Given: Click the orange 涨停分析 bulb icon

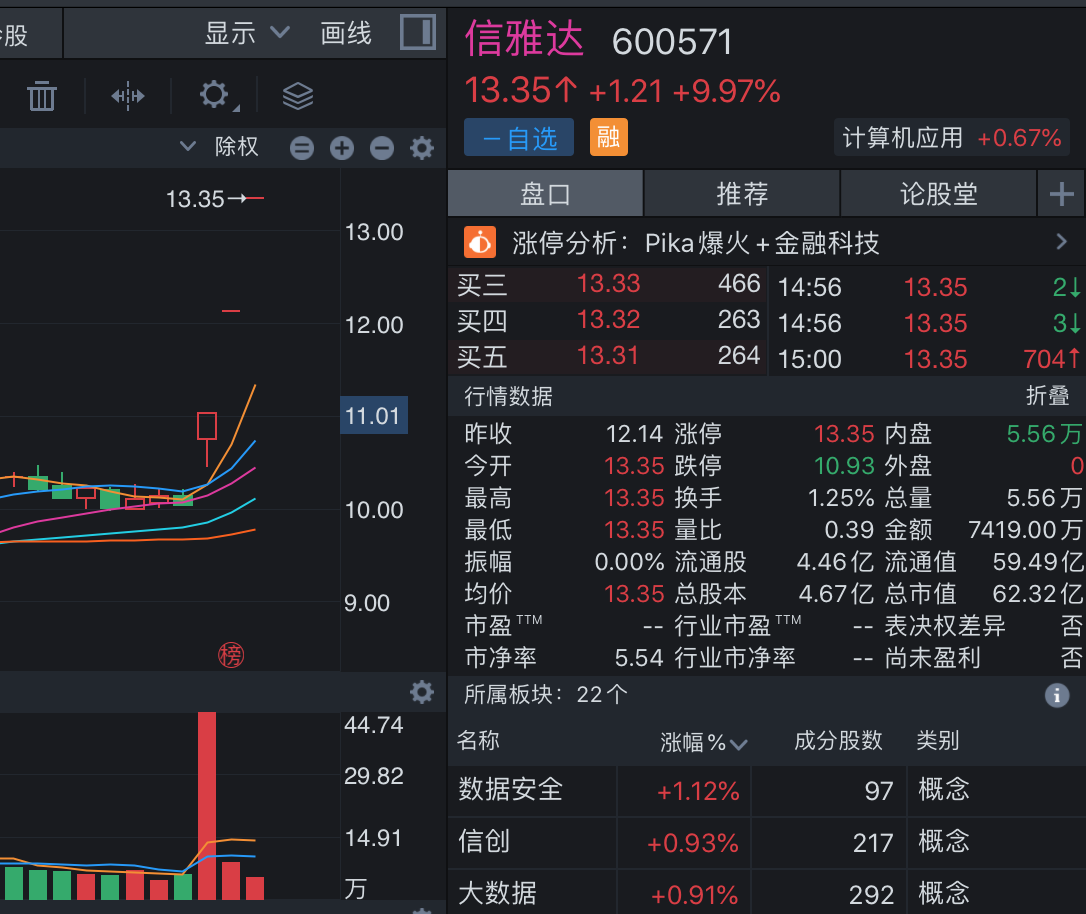Looking at the screenshot, I should coord(480,242).
